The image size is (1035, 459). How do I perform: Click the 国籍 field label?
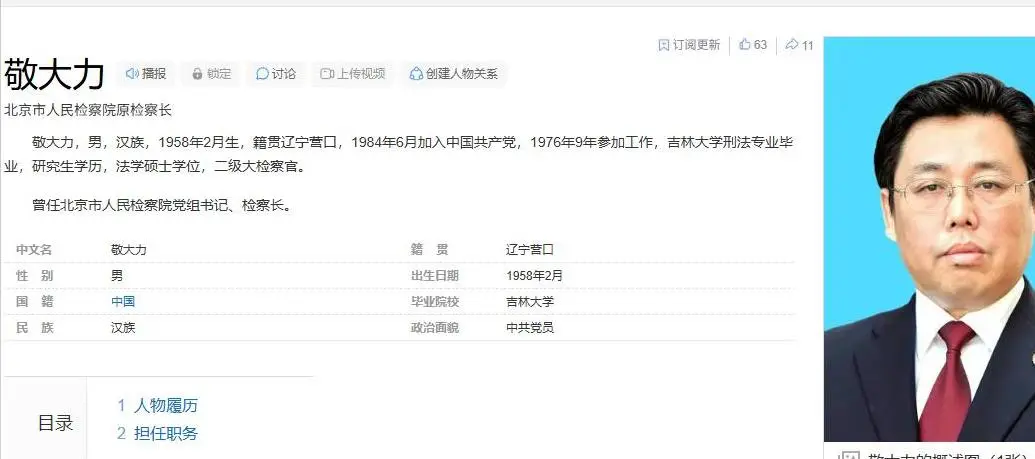[34, 302]
